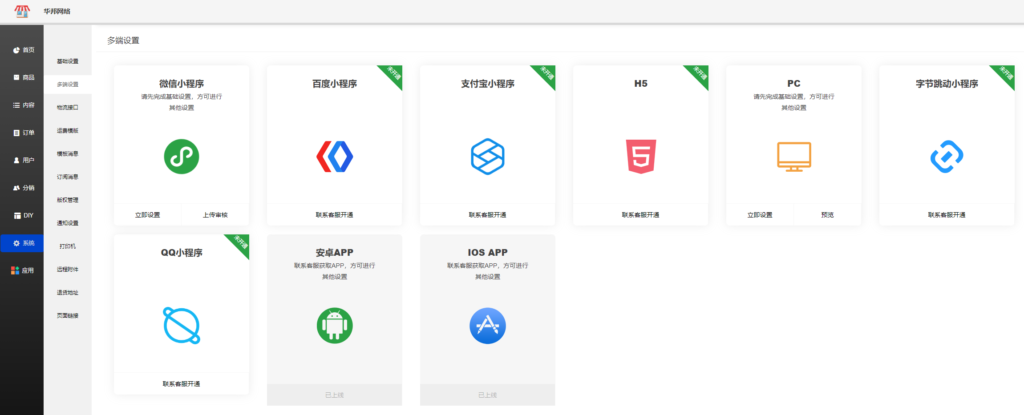Go to 模板消息 in the submenu

(x=67, y=154)
